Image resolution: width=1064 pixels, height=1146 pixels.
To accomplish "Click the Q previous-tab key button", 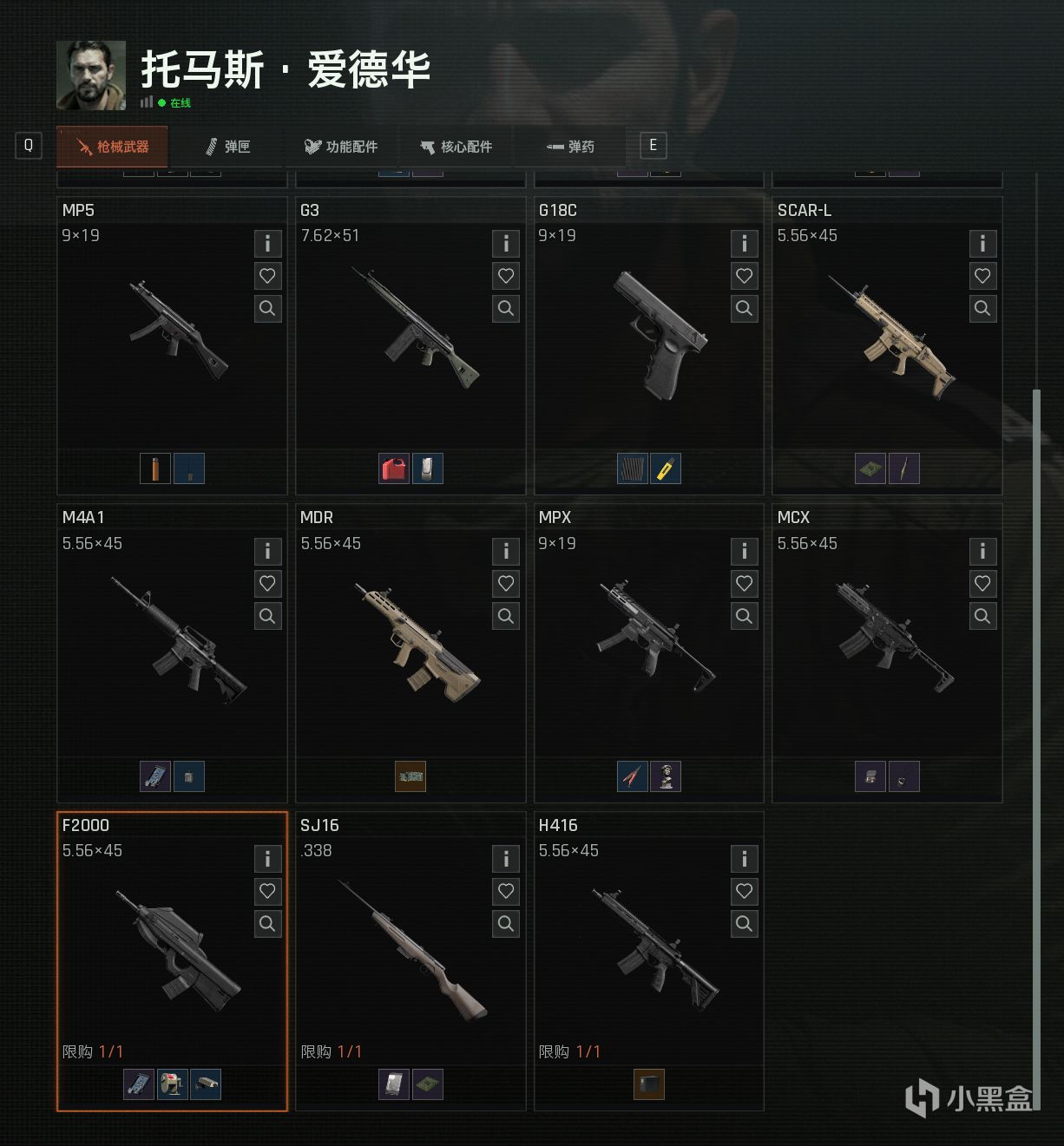I will (29, 145).
